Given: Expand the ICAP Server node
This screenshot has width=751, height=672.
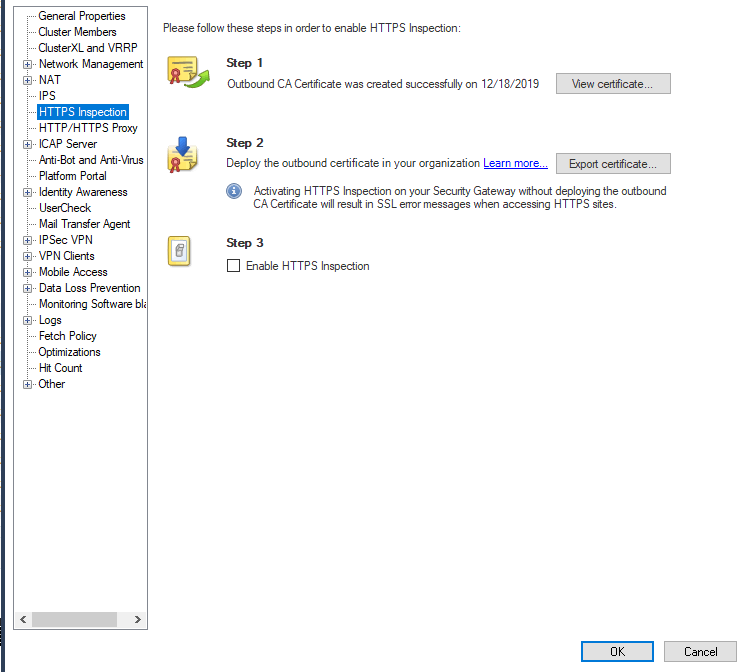Looking at the screenshot, I should point(28,144).
